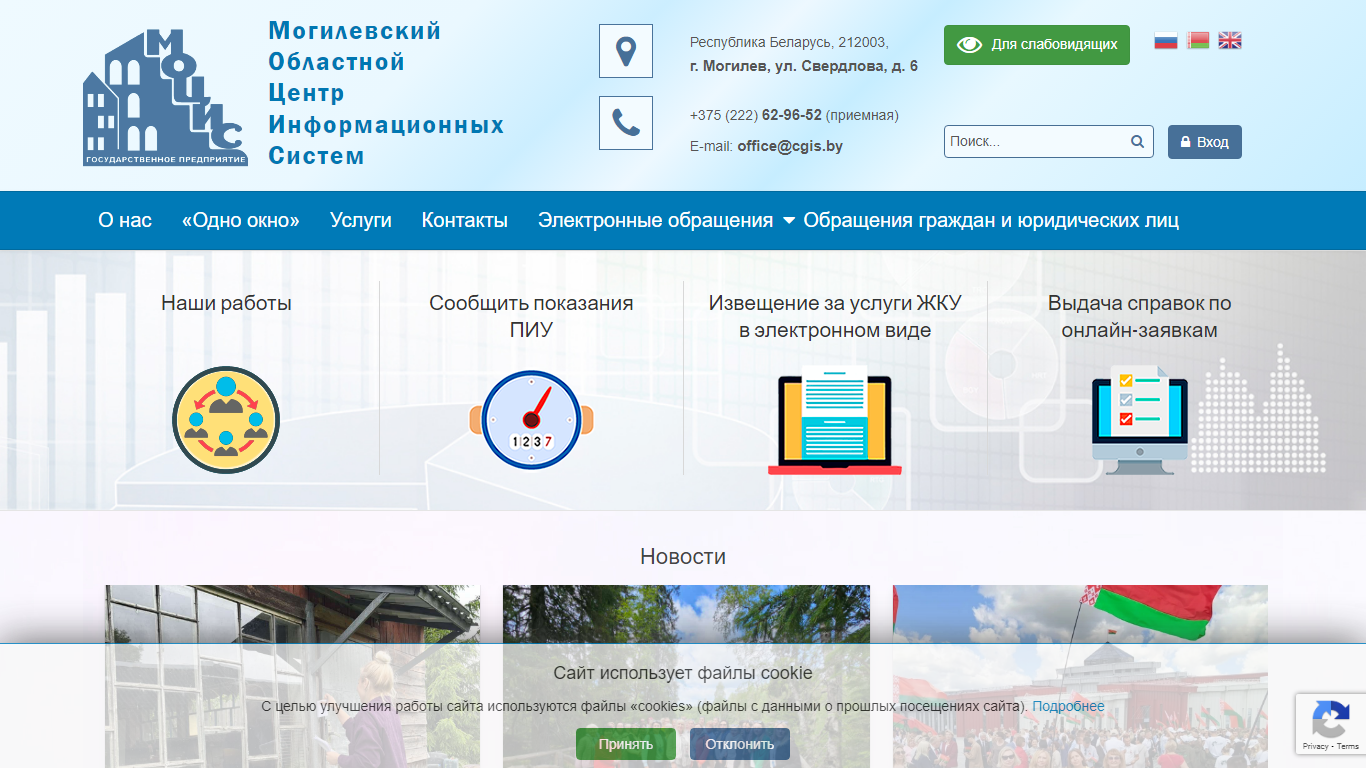The image size is (1366, 768).
Task: Click the telephone handset icon
Action: tap(626, 123)
